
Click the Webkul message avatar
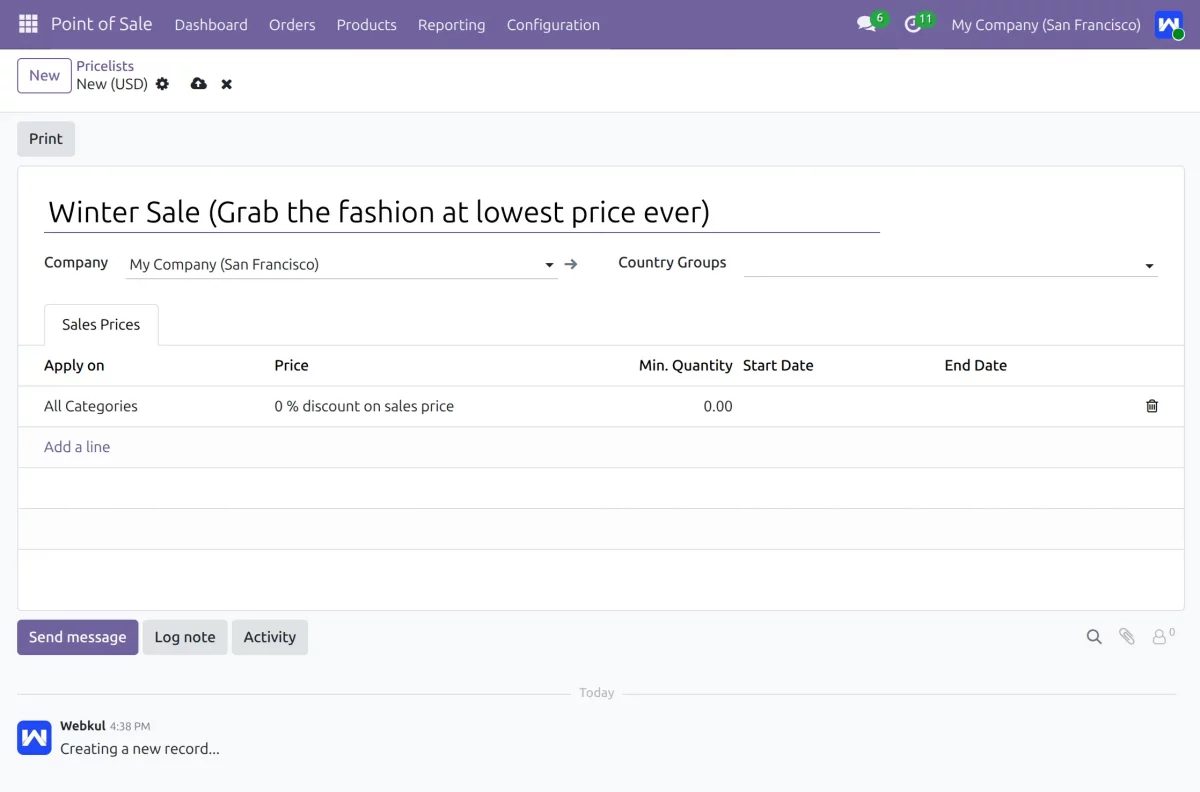click(34, 737)
